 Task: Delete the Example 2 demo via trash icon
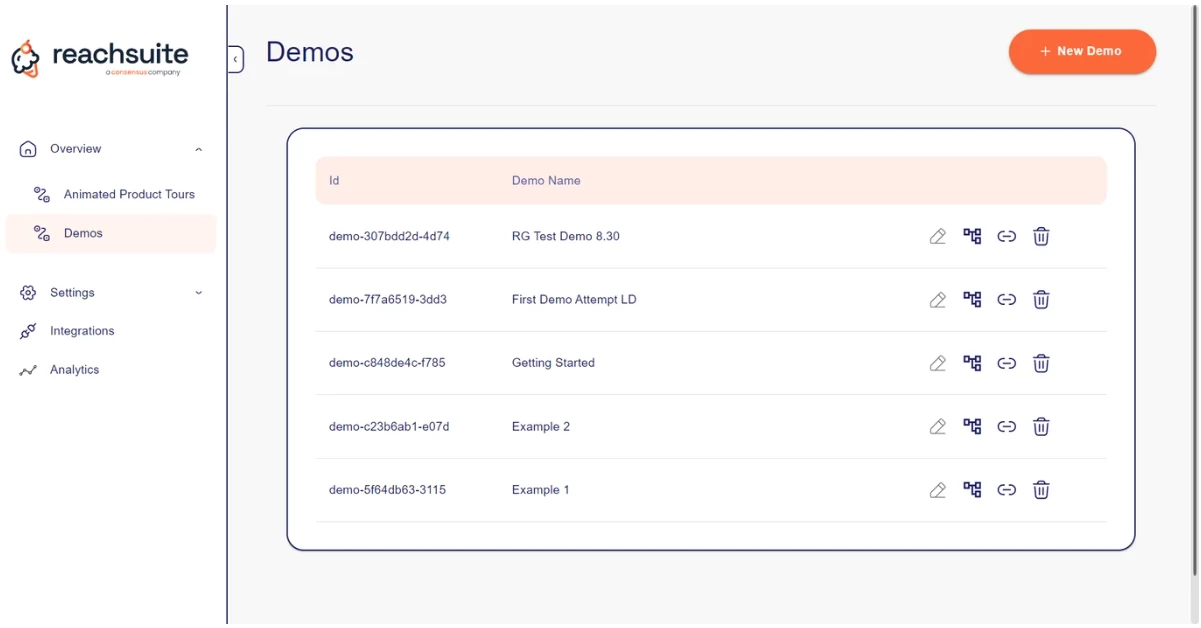[1041, 427]
